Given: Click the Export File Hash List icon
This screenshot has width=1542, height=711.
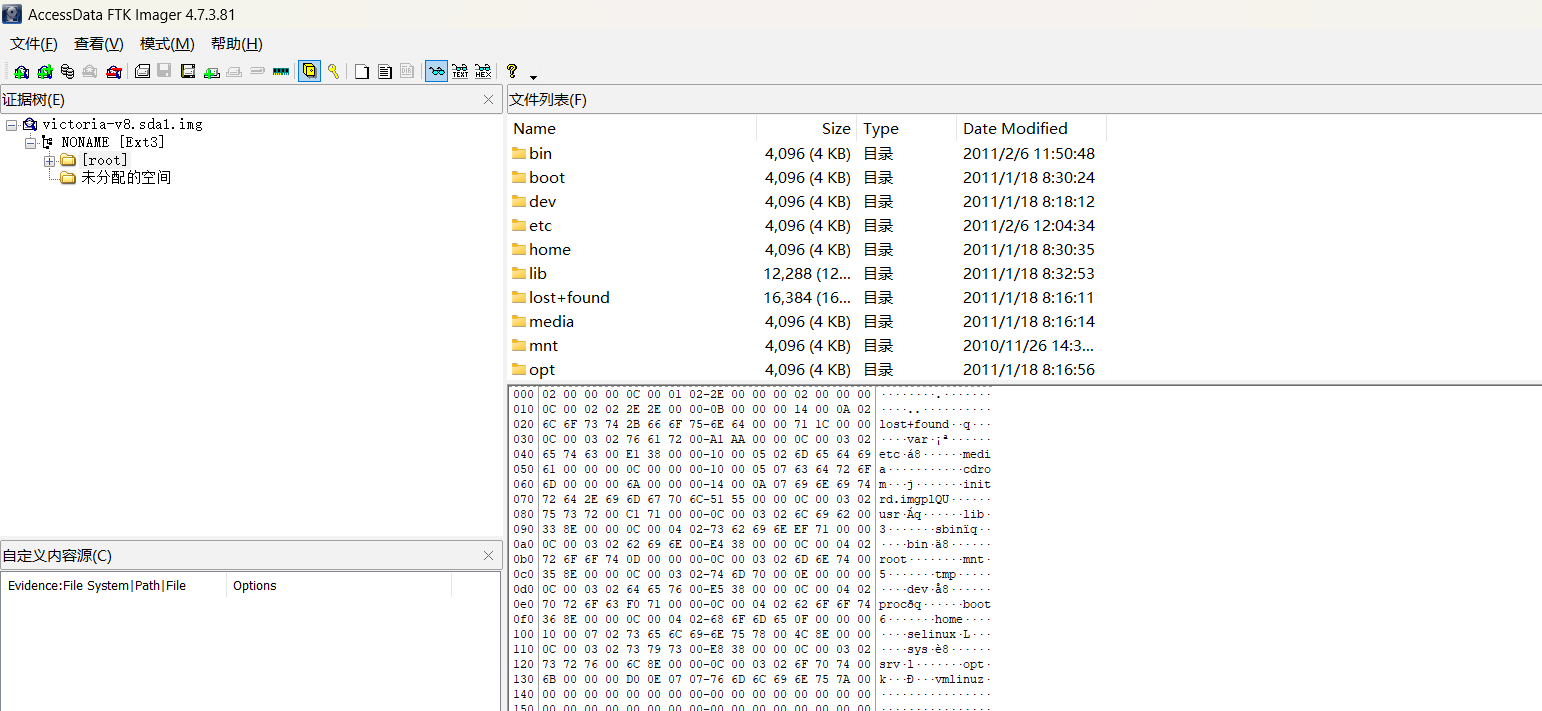Looking at the screenshot, I should pyautogui.click(x=384, y=72).
